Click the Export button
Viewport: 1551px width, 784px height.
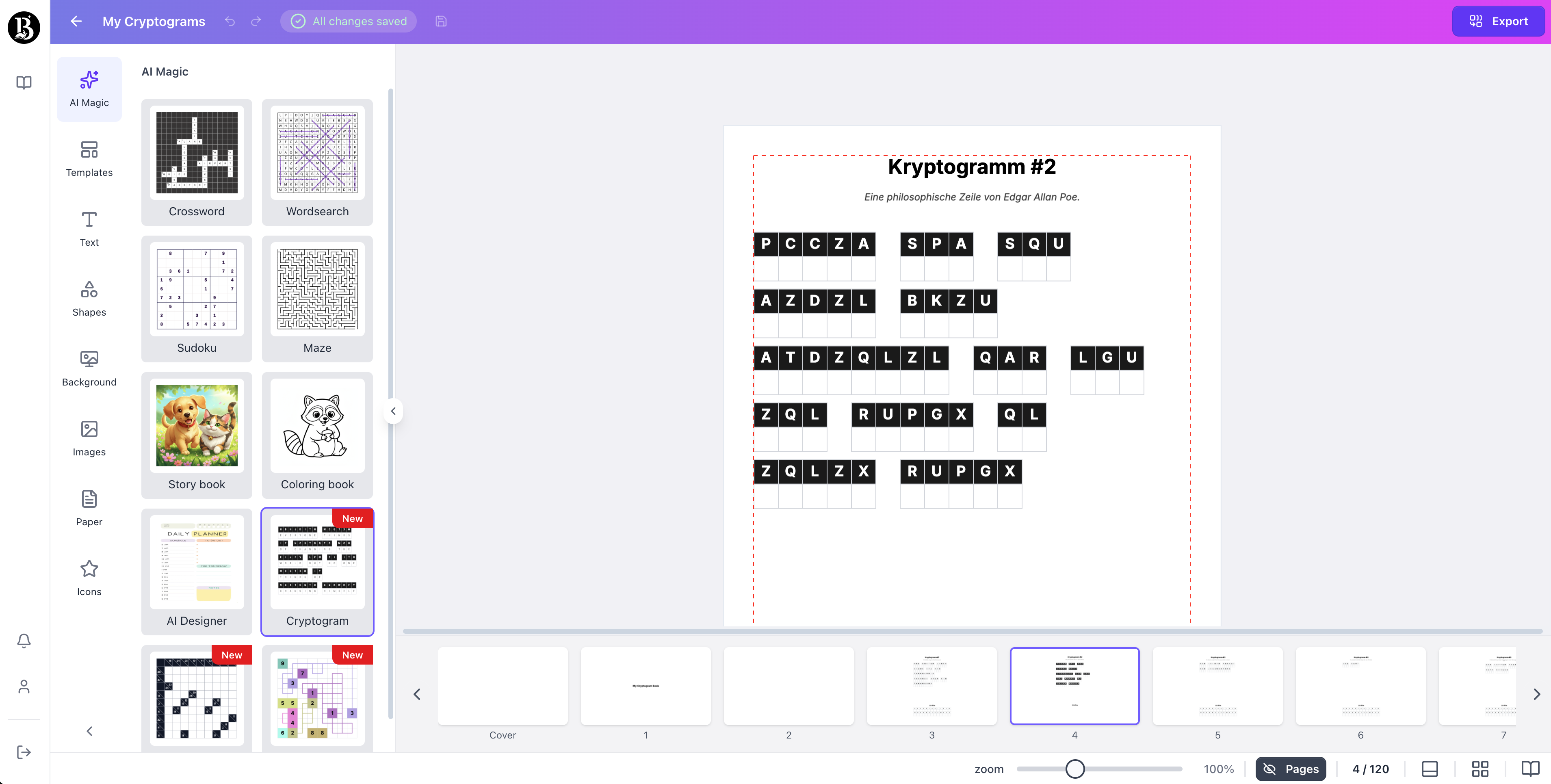1497,21
